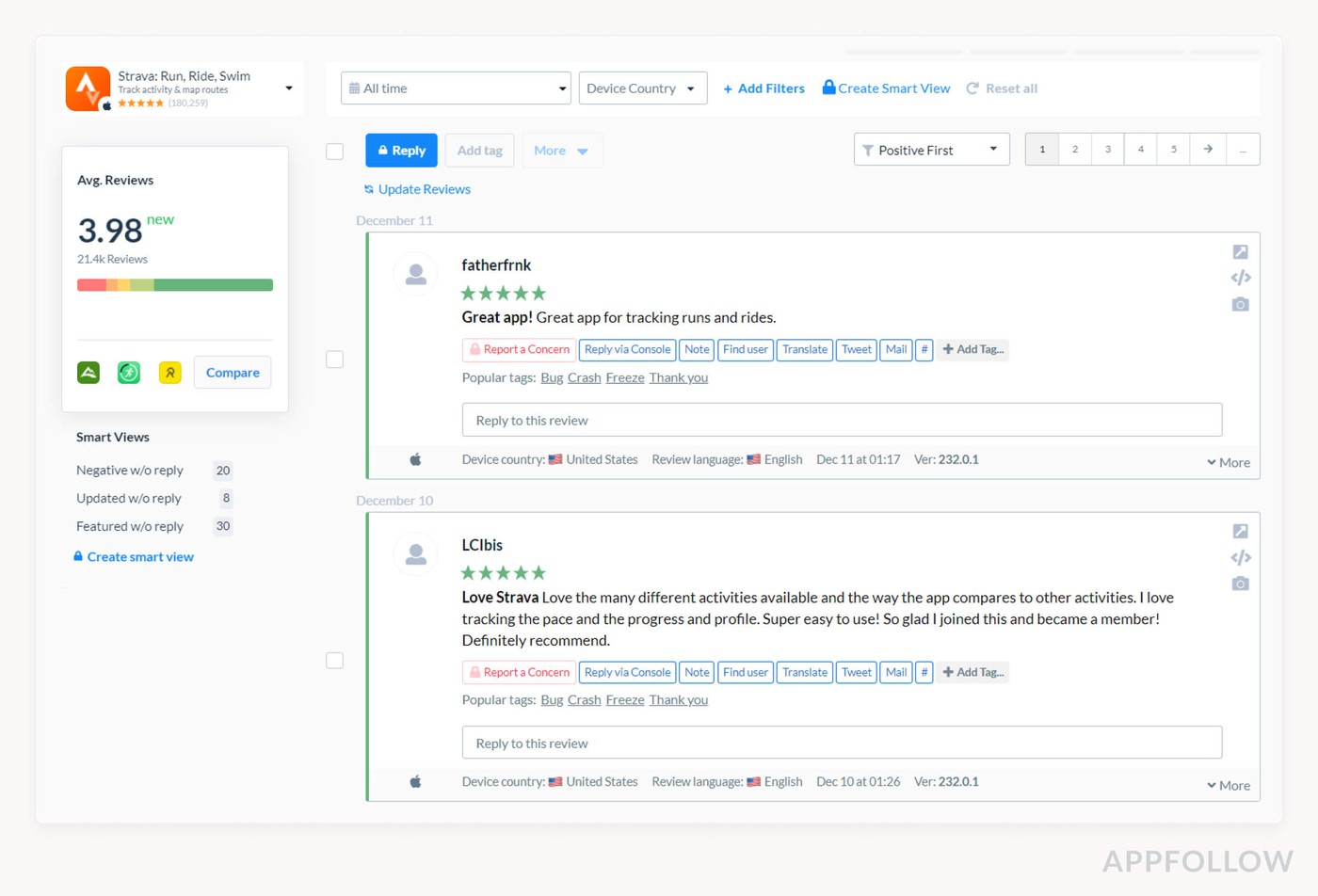Open the Strava app selector dropdown
Viewport: 1318px width, 896px height.
[289, 88]
